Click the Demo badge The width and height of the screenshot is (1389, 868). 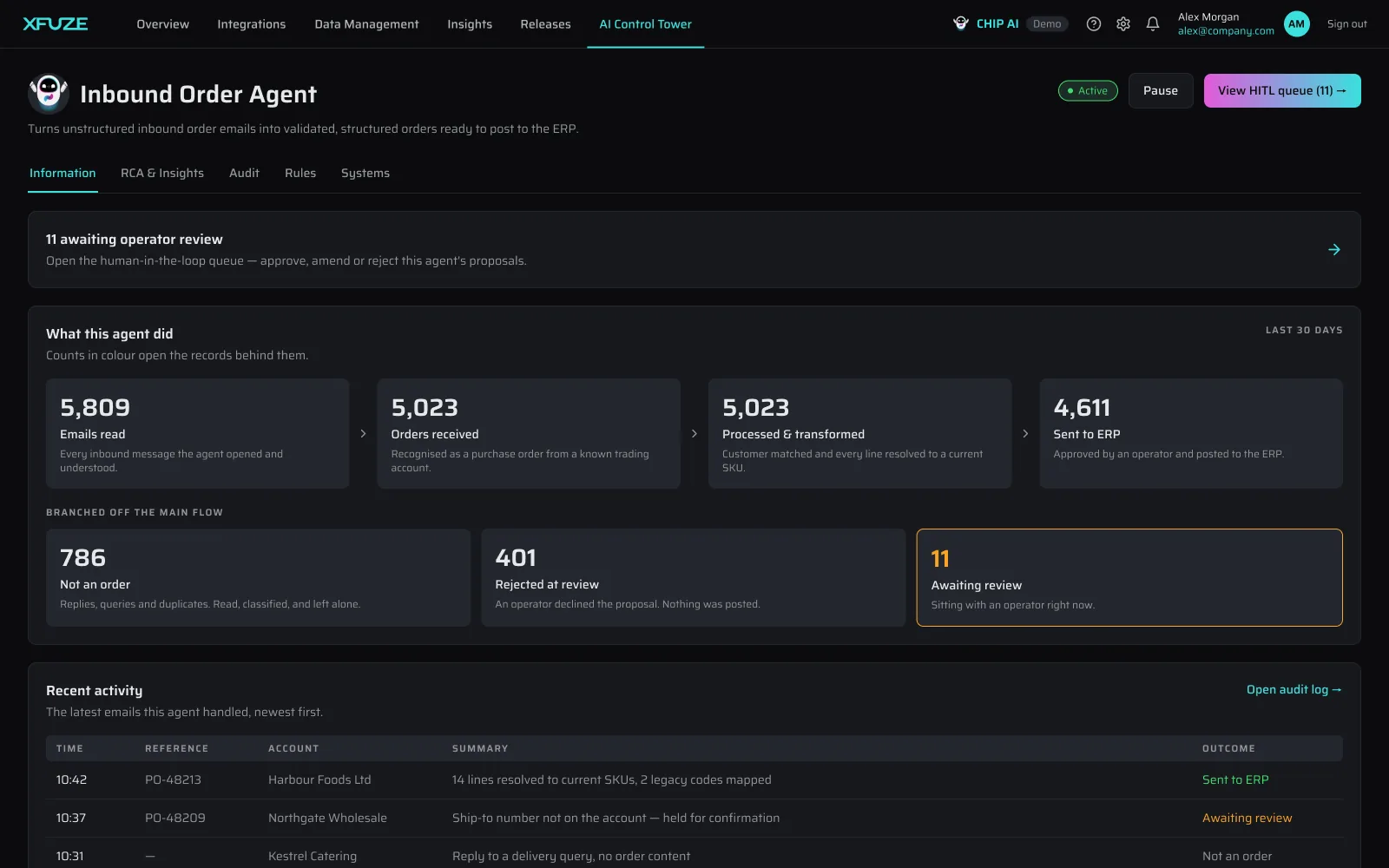click(x=1047, y=23)
